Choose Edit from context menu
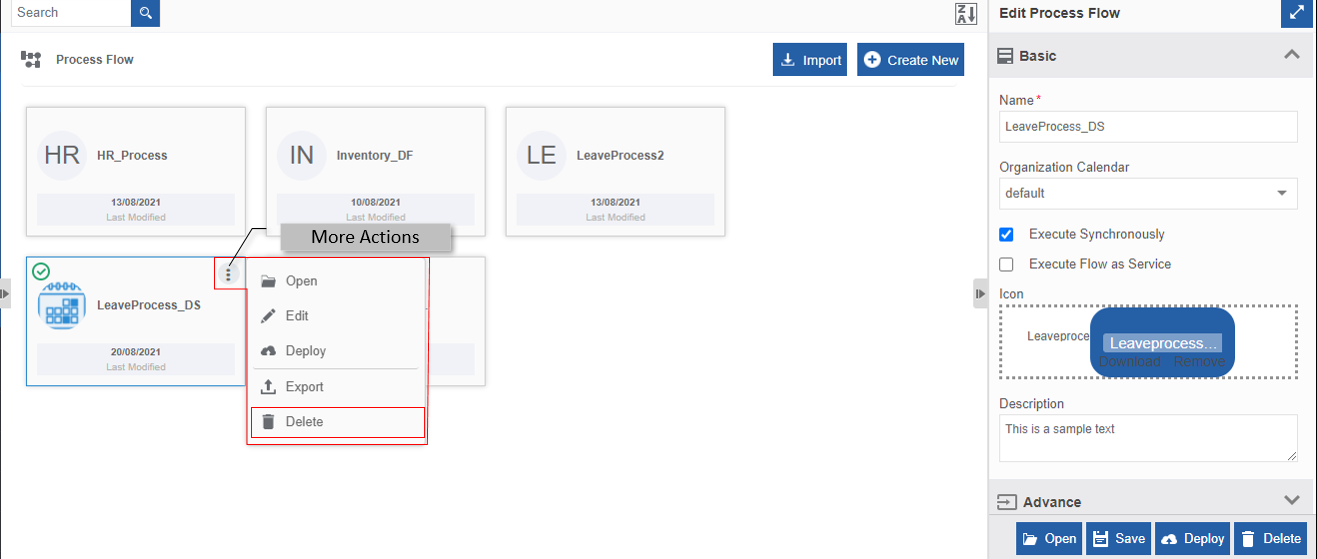The width and height of the screenshot is (1317, 559). (337, 316)
